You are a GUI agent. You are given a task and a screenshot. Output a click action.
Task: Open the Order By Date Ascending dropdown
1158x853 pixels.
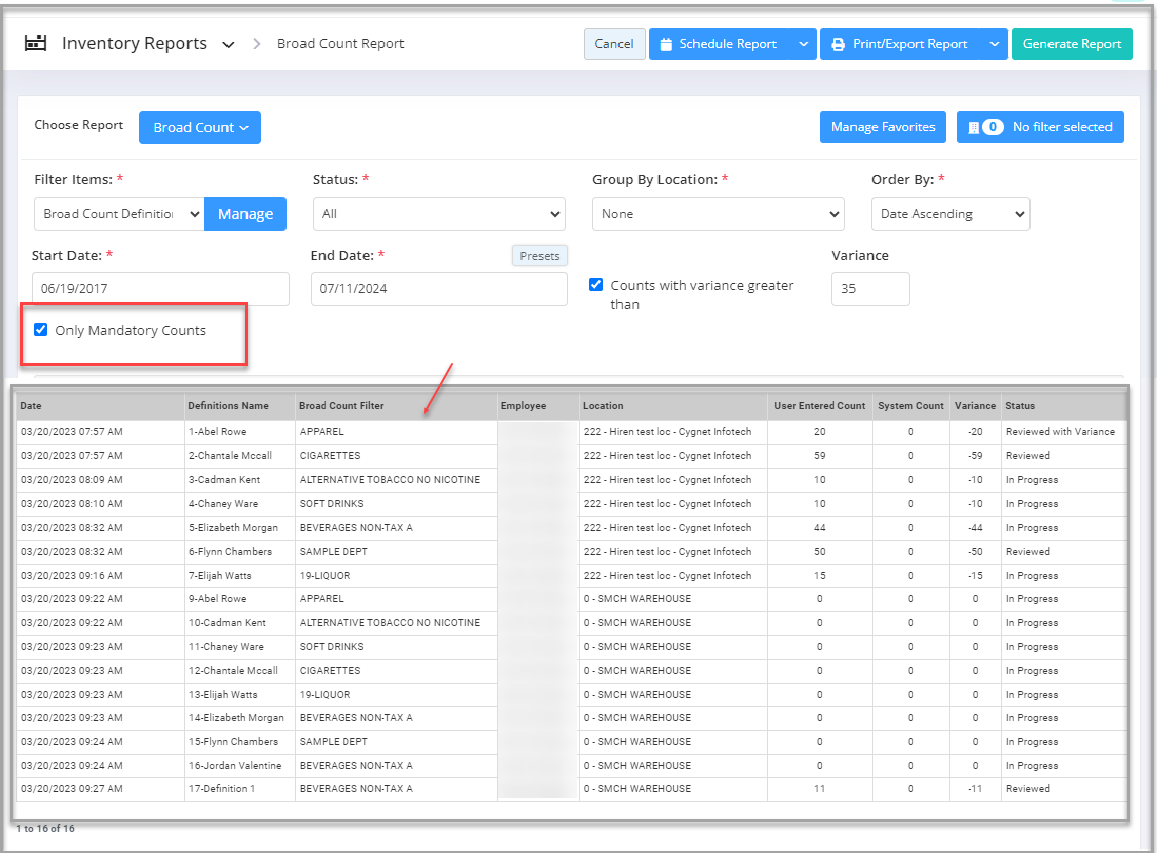point(950,214)
